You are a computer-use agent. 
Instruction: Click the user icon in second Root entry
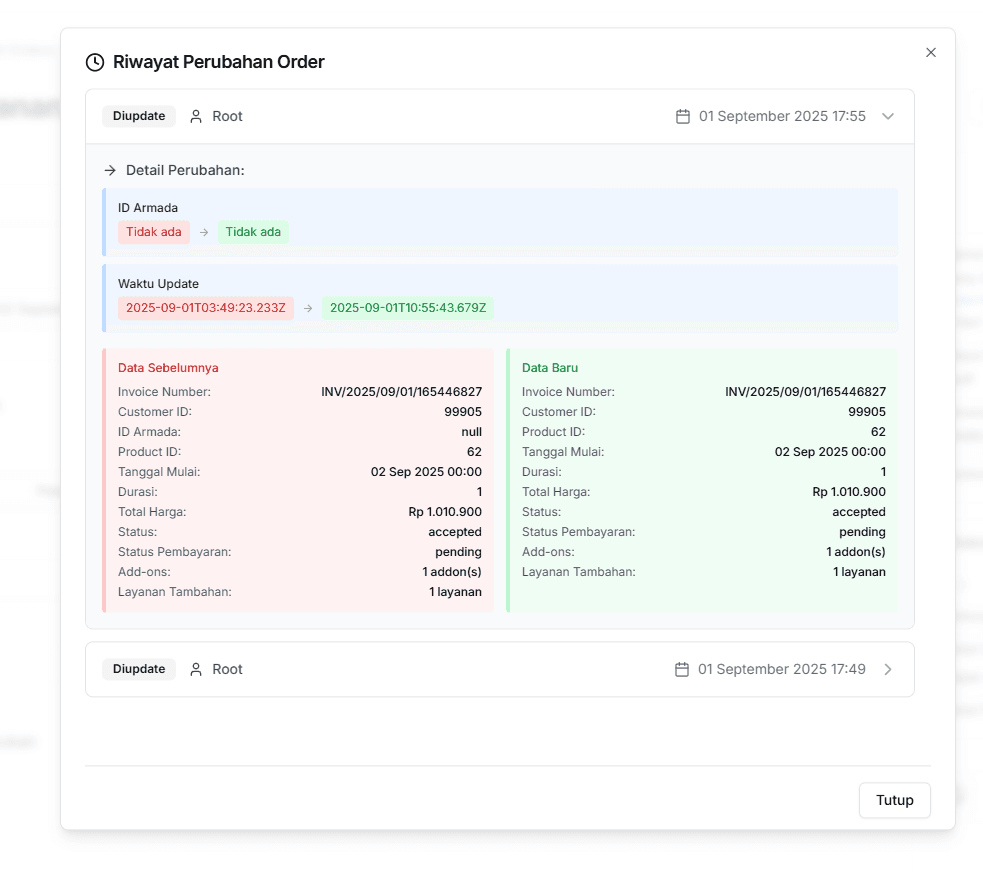point(196,669)
